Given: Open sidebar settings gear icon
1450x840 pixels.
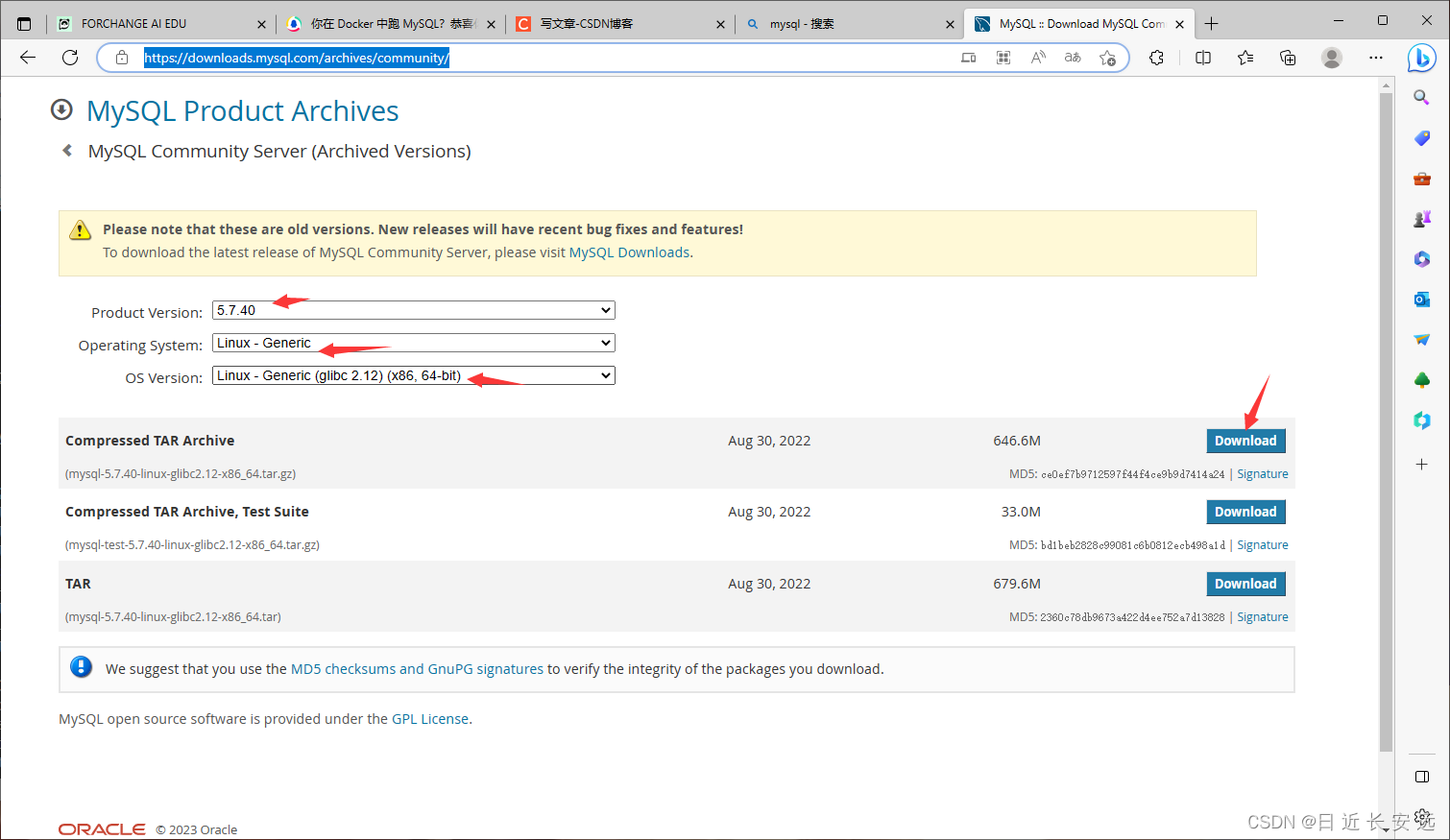Looking at the screenshot, I should [x=1422, y=816].
